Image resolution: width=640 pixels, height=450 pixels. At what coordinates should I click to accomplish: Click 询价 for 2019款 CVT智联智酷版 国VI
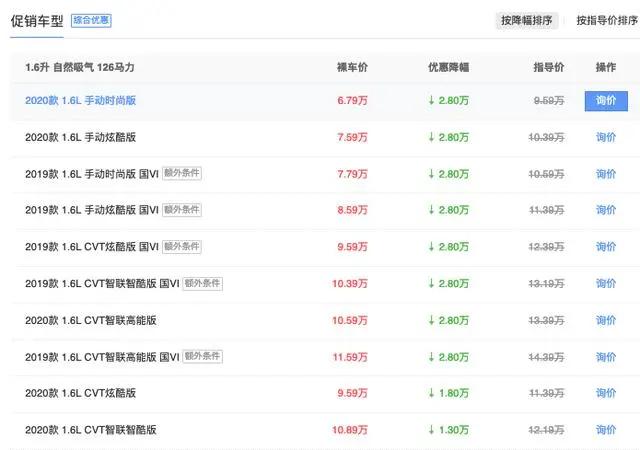pyautogui.click(x=606, y=283)
